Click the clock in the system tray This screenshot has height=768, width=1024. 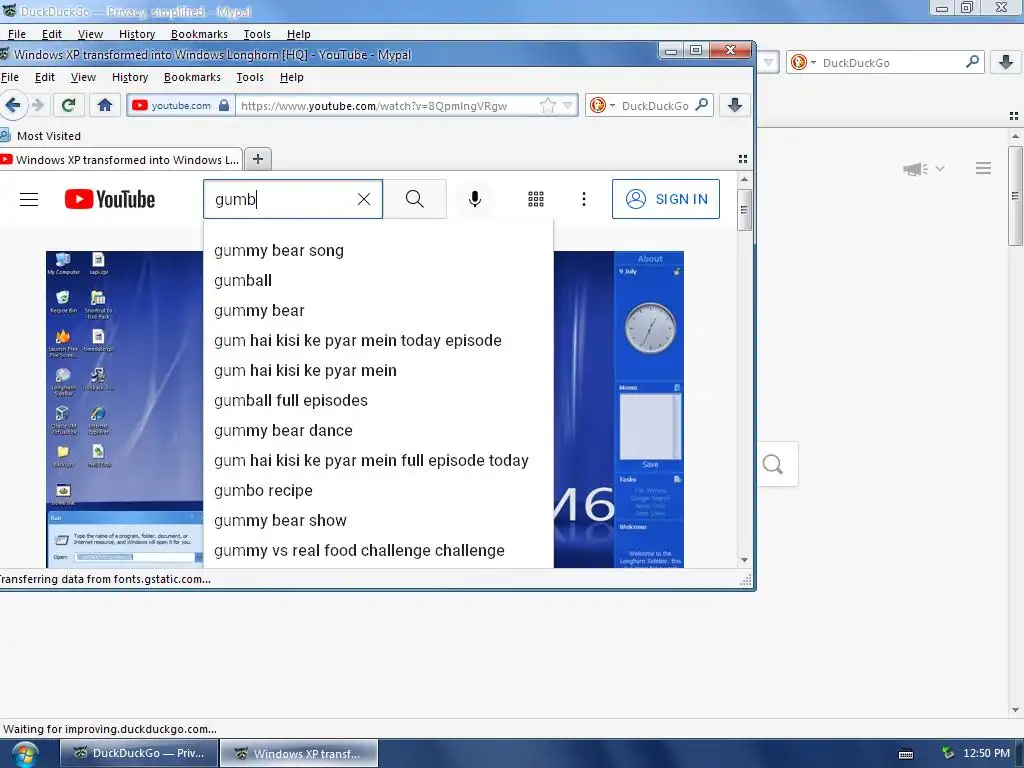[x=986, y=753]
